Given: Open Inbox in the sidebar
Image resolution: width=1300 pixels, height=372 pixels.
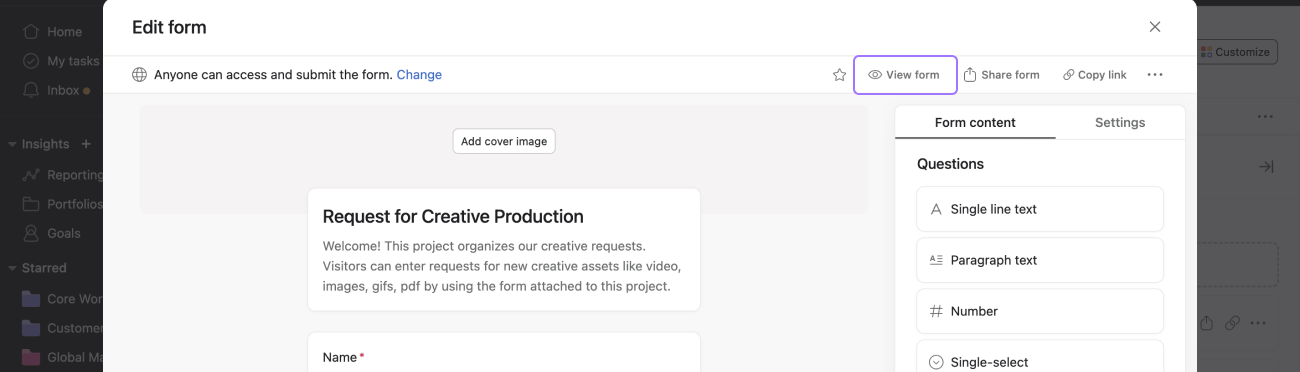Looking at the screenshot, I should 62,90.
